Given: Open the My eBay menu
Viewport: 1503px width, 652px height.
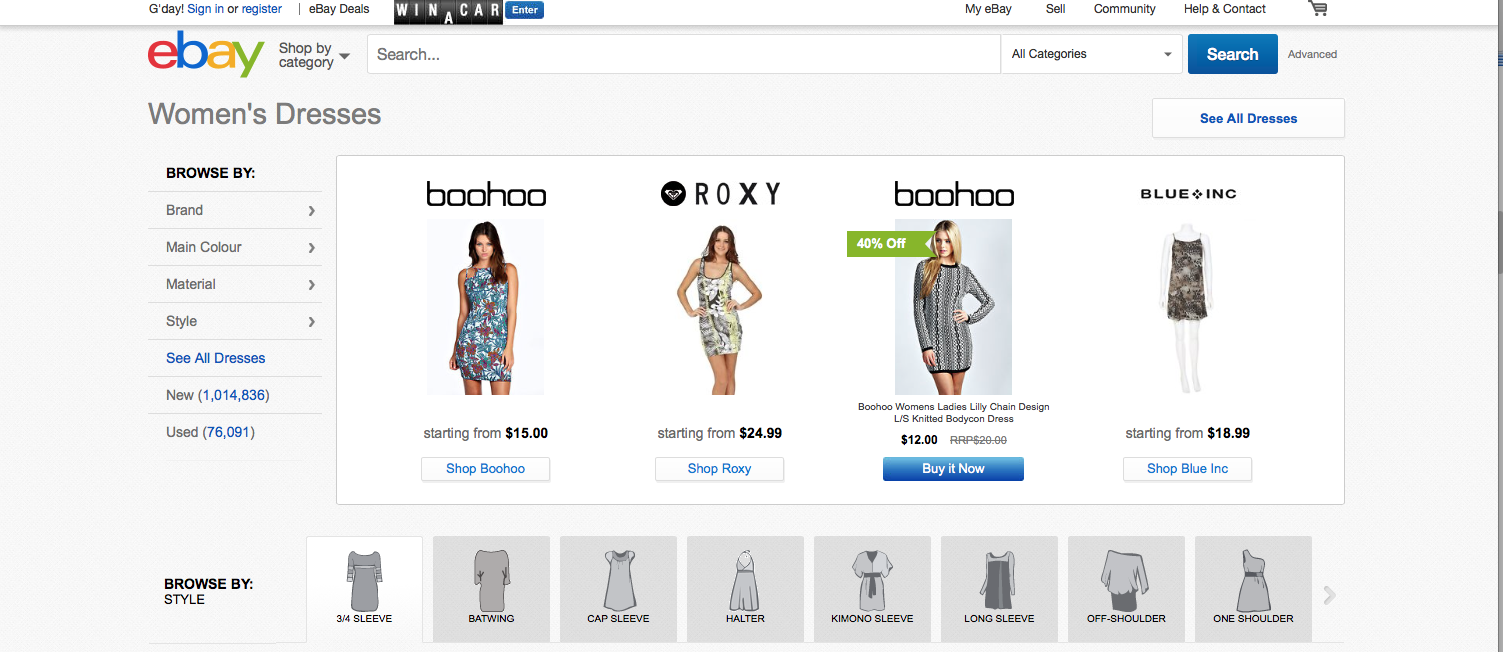Looking at the screenshot, I should pos(988,9).
